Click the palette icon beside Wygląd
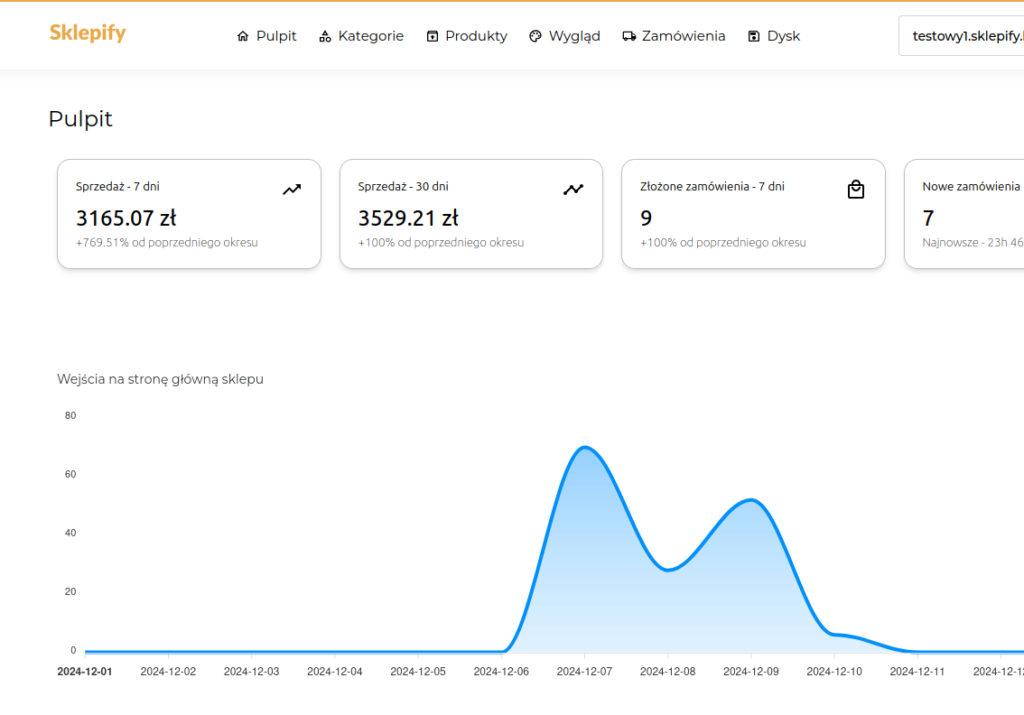This screenshot has width=1024, height=715. point(535,36)
